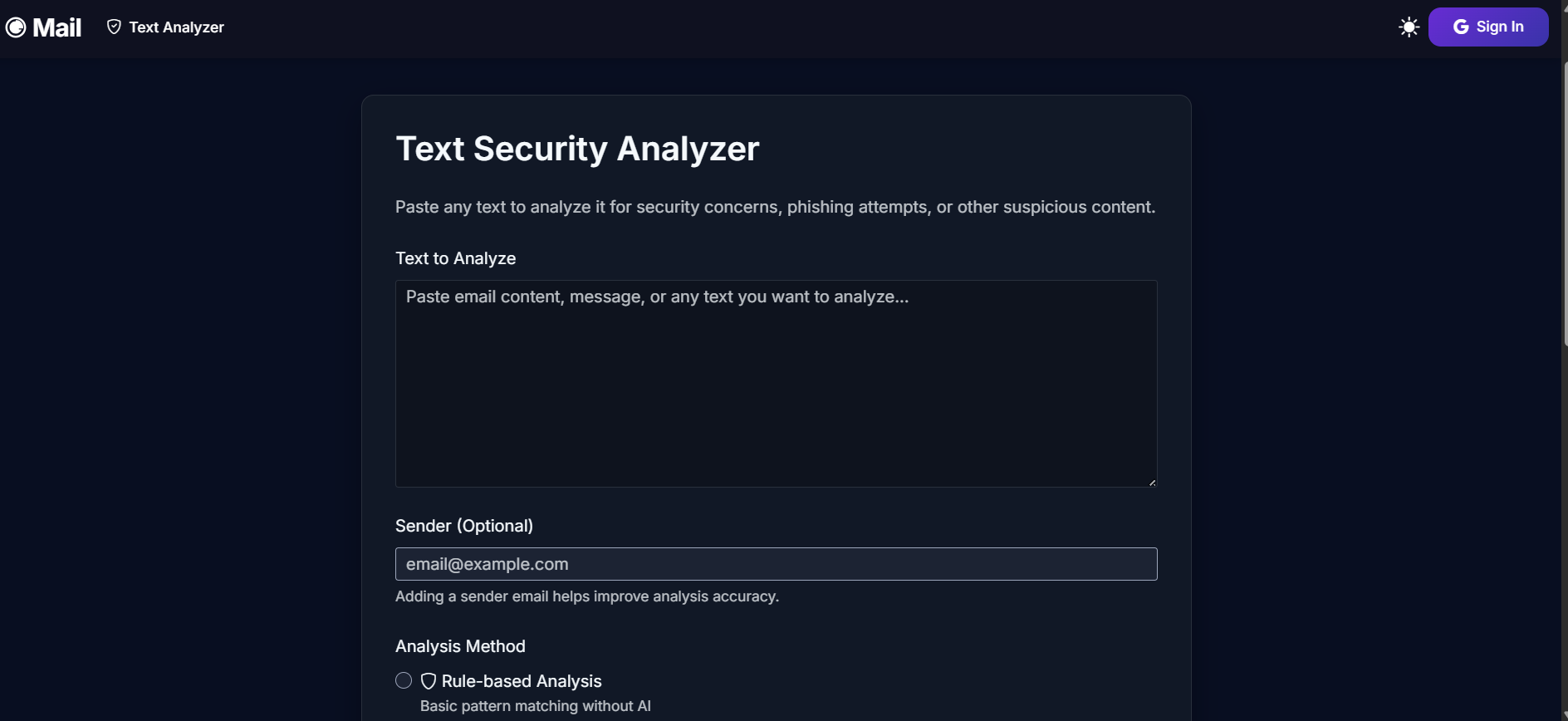The height and width of the screenshot is (721, 1568).
Task: Click the Rule-based Analysis label text
Action: (522, 681)
